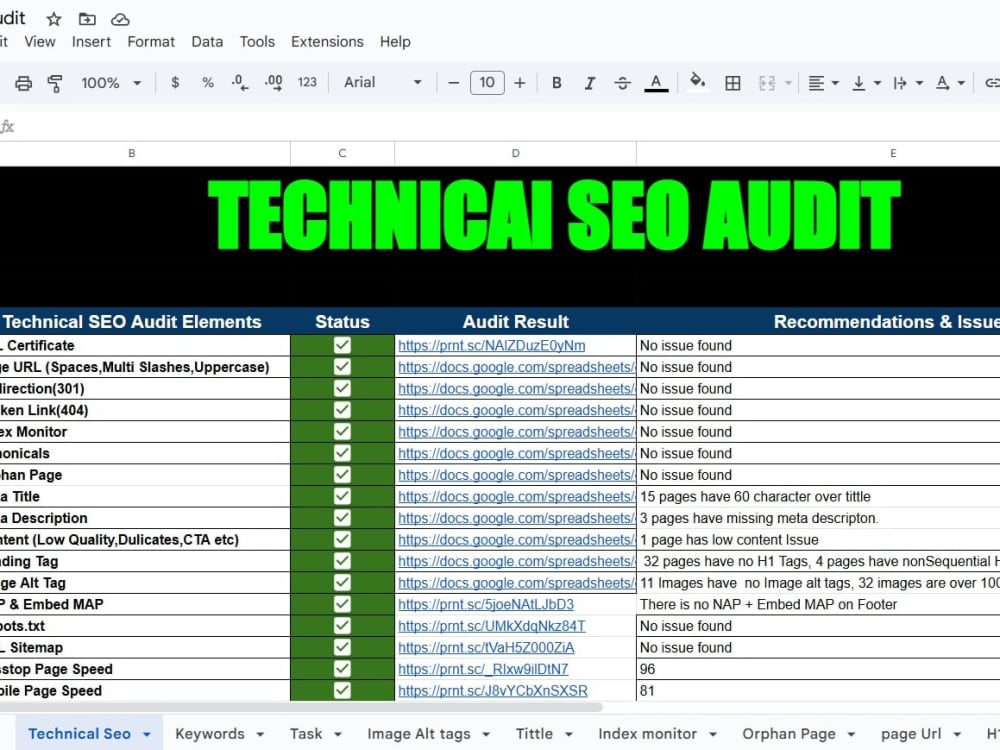Click the formula bar fx field
Viewport: 1000px width, 750px height.
(x=8, y=126)
